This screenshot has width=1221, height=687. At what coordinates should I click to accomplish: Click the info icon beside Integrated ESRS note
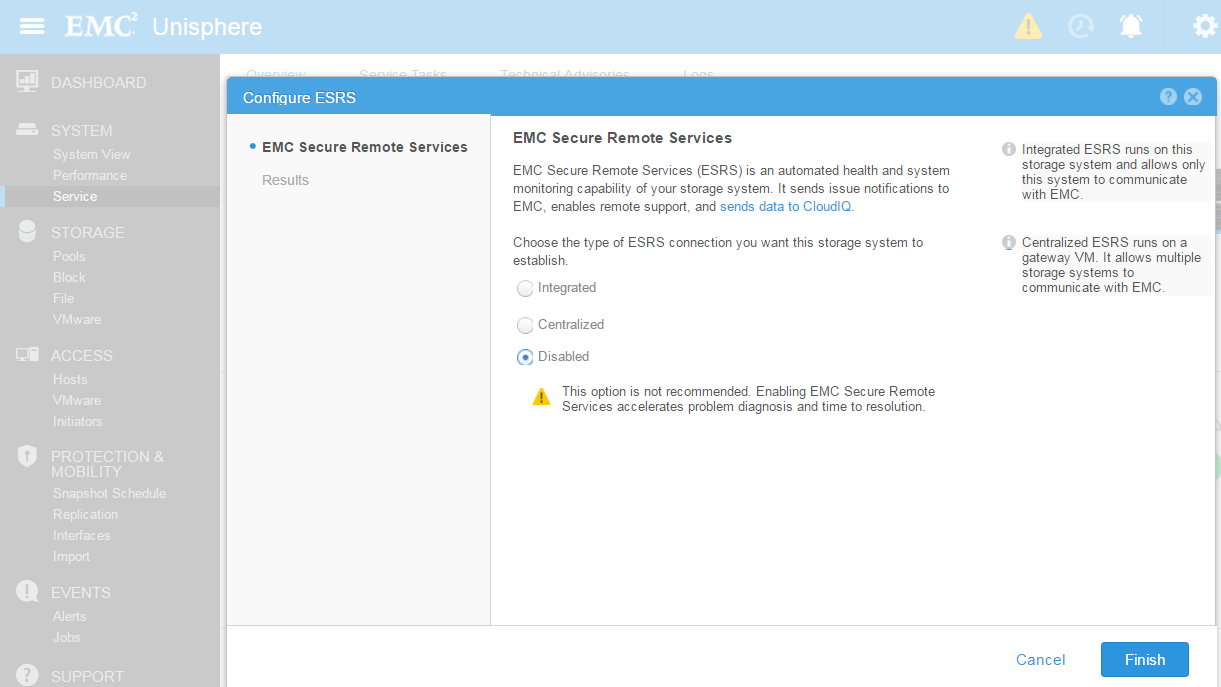[x=1009, y=150]
